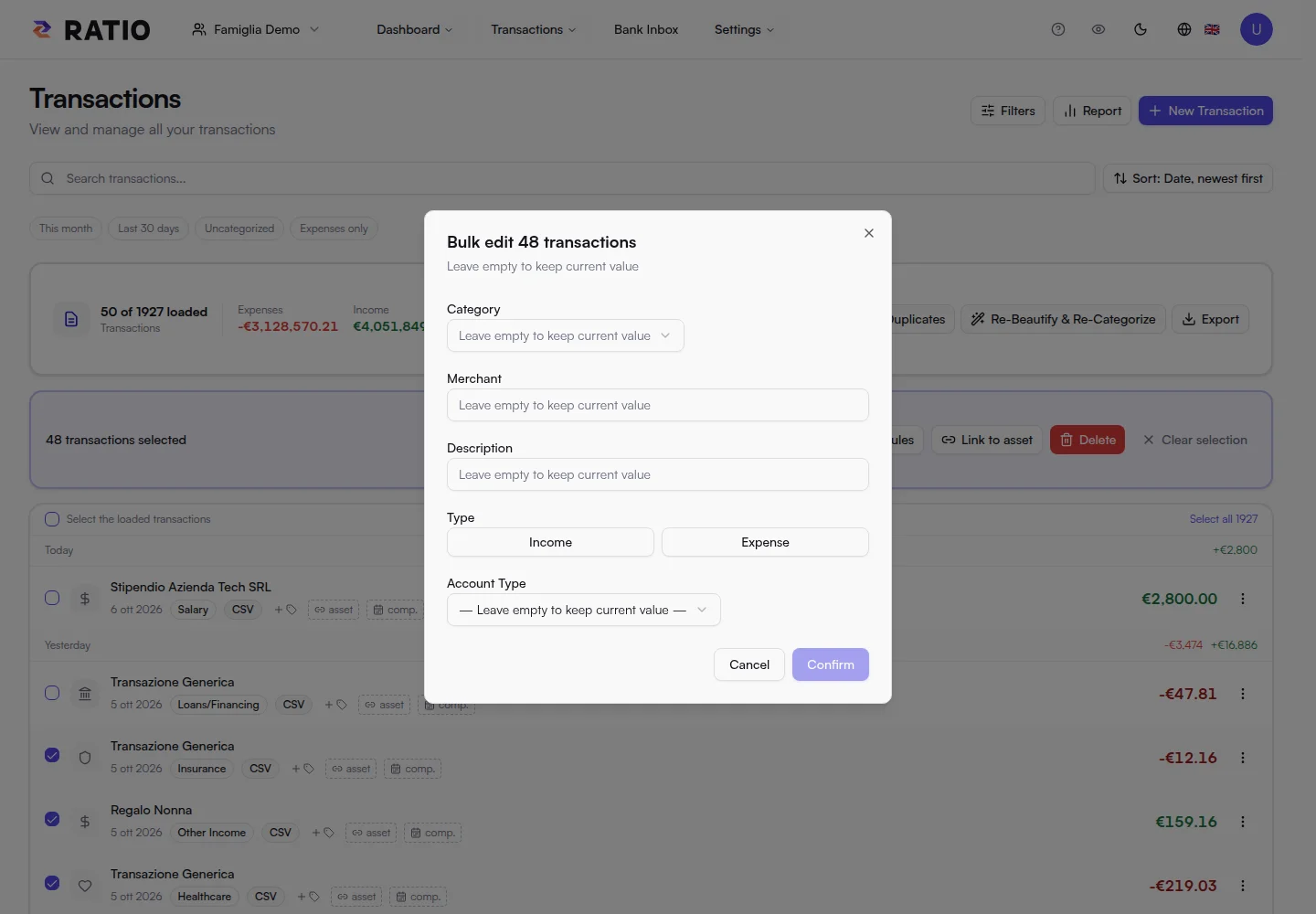1316x914 pixels.
Task: Expand the Account Type dropdown
Action: [584, 610]
